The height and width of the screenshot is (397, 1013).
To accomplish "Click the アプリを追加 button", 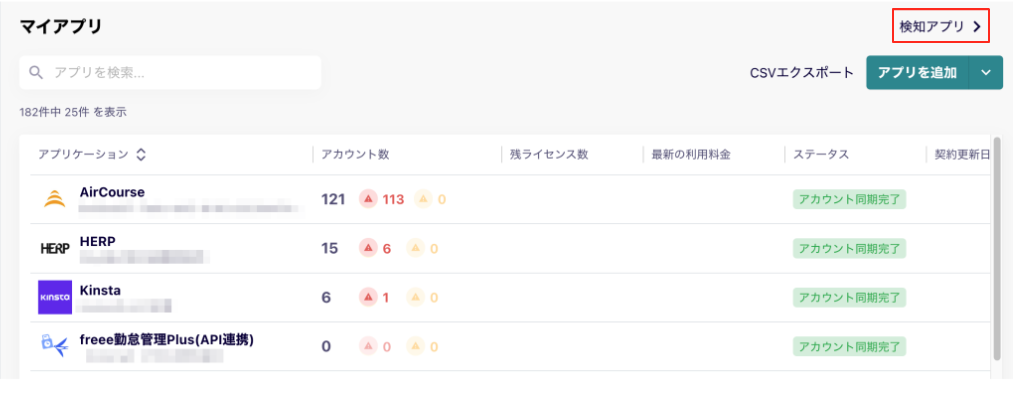I will [x=917, y=72].
